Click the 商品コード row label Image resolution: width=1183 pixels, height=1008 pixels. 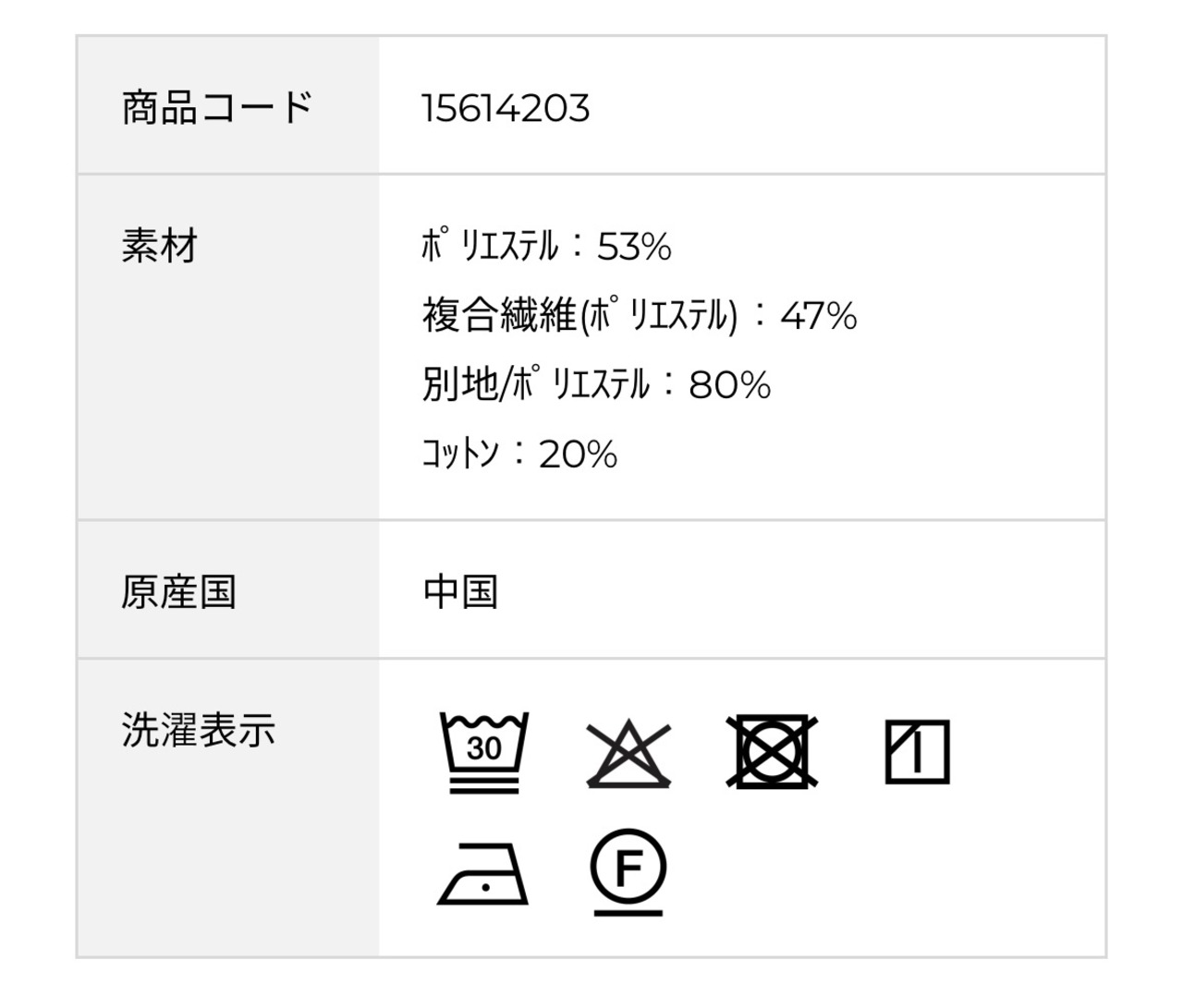click(218, 107)
